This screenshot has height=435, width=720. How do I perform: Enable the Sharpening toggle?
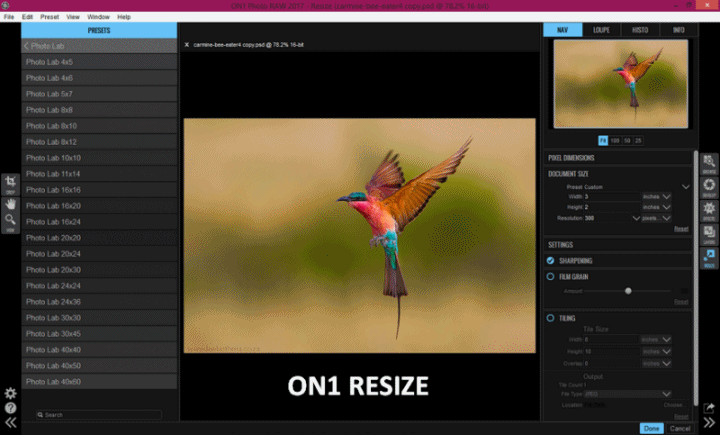click(550, 260)
